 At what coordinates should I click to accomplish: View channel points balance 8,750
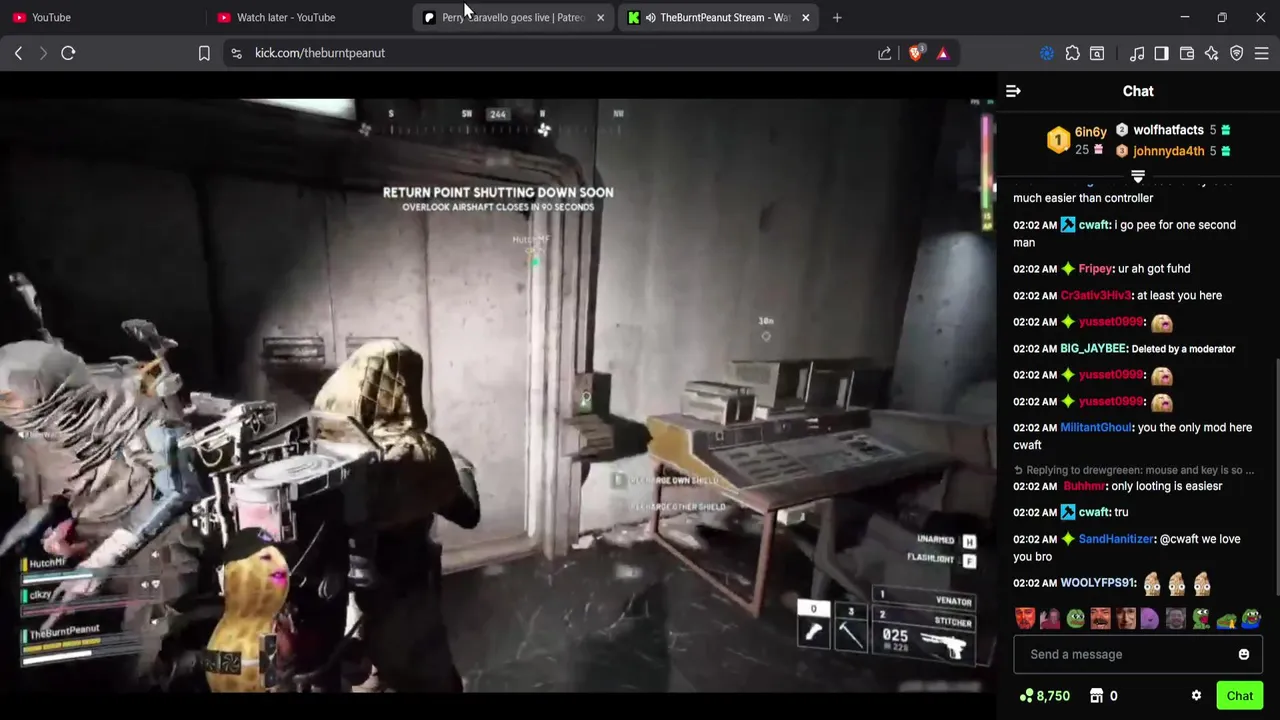pos(1044,696)
